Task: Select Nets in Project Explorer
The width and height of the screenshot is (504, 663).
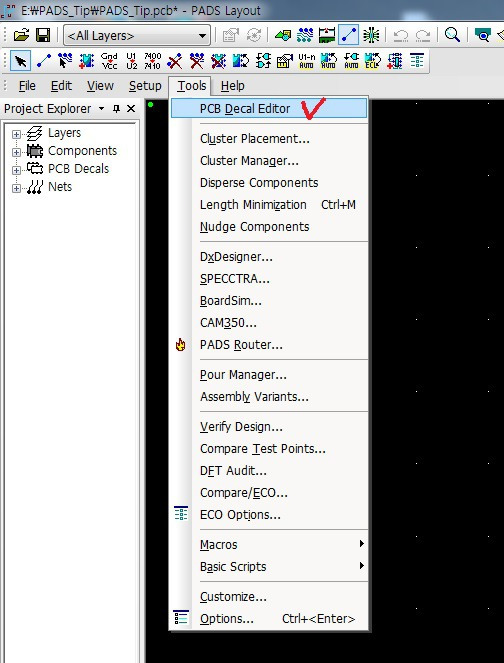Action: (60, 186)
